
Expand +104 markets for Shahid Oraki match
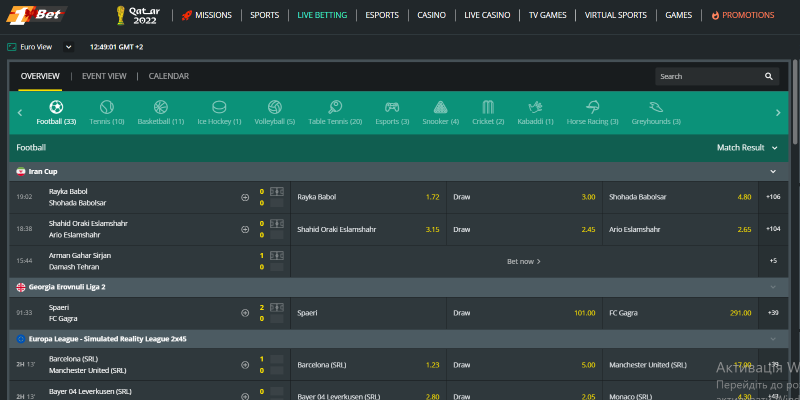click(773, 229)
